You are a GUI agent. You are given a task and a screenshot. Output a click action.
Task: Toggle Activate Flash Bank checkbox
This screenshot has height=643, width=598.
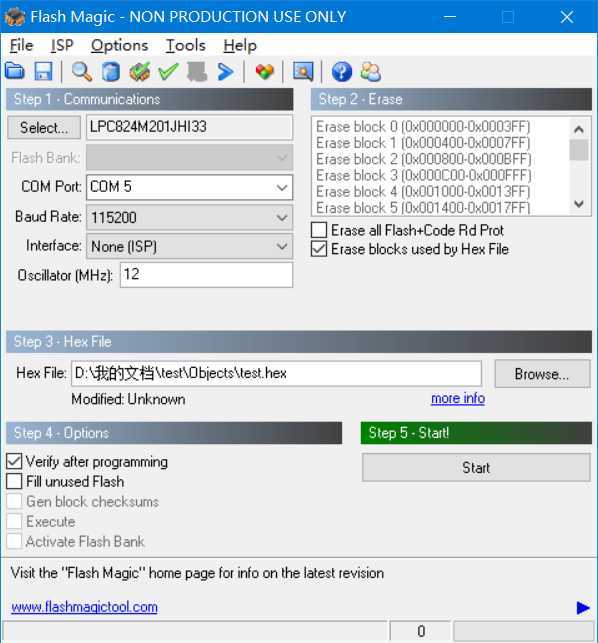(x=14, y=541)
